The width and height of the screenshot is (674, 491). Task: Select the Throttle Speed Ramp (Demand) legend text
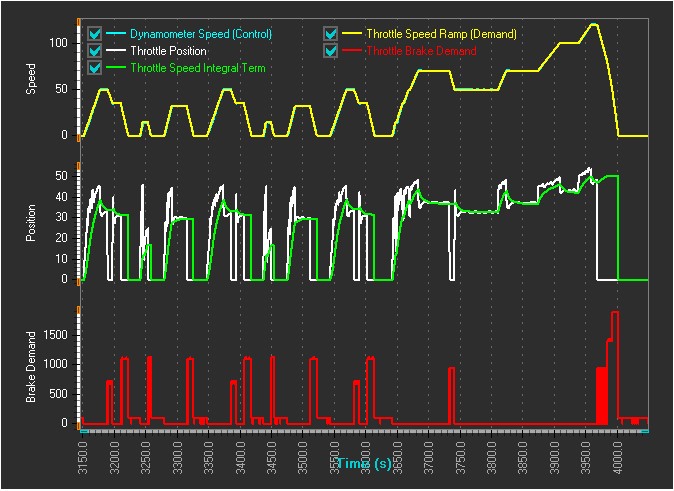click(441, 34)
